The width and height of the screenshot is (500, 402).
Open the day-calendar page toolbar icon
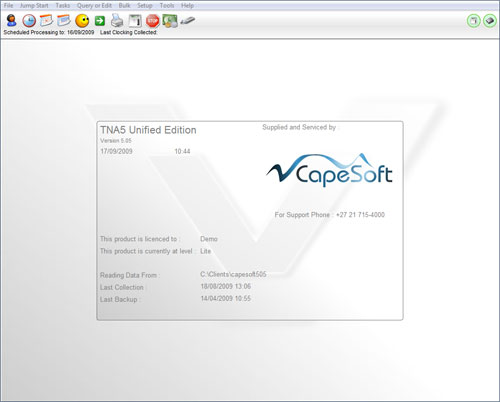135,21
